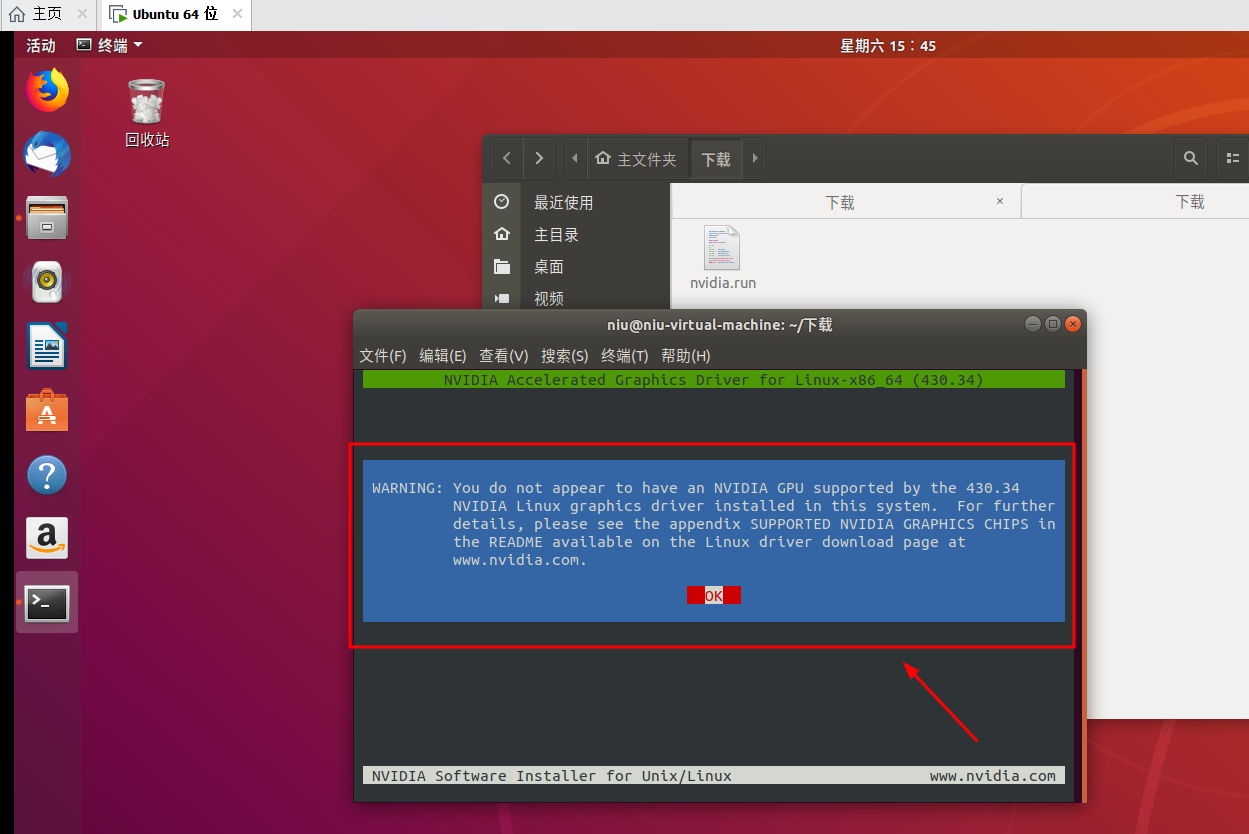Open Ubuntu Software center dock icon
The width and height of the screenshot is (1249, 834).
point(47,410)
